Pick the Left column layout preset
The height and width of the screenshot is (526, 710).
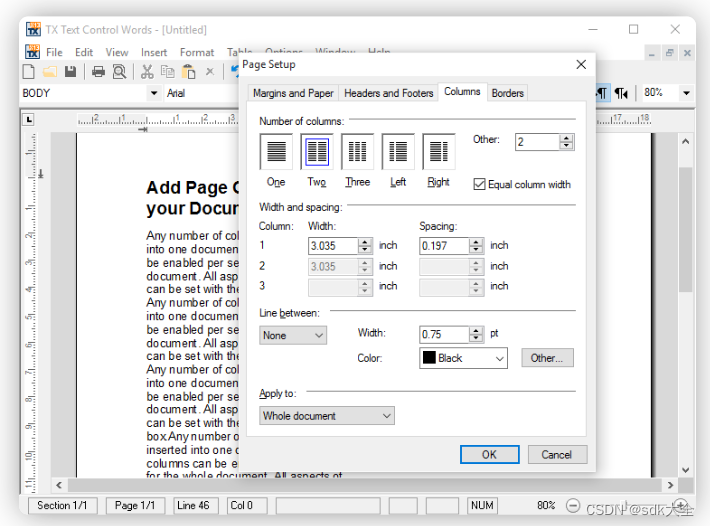[x=398, y=152]
